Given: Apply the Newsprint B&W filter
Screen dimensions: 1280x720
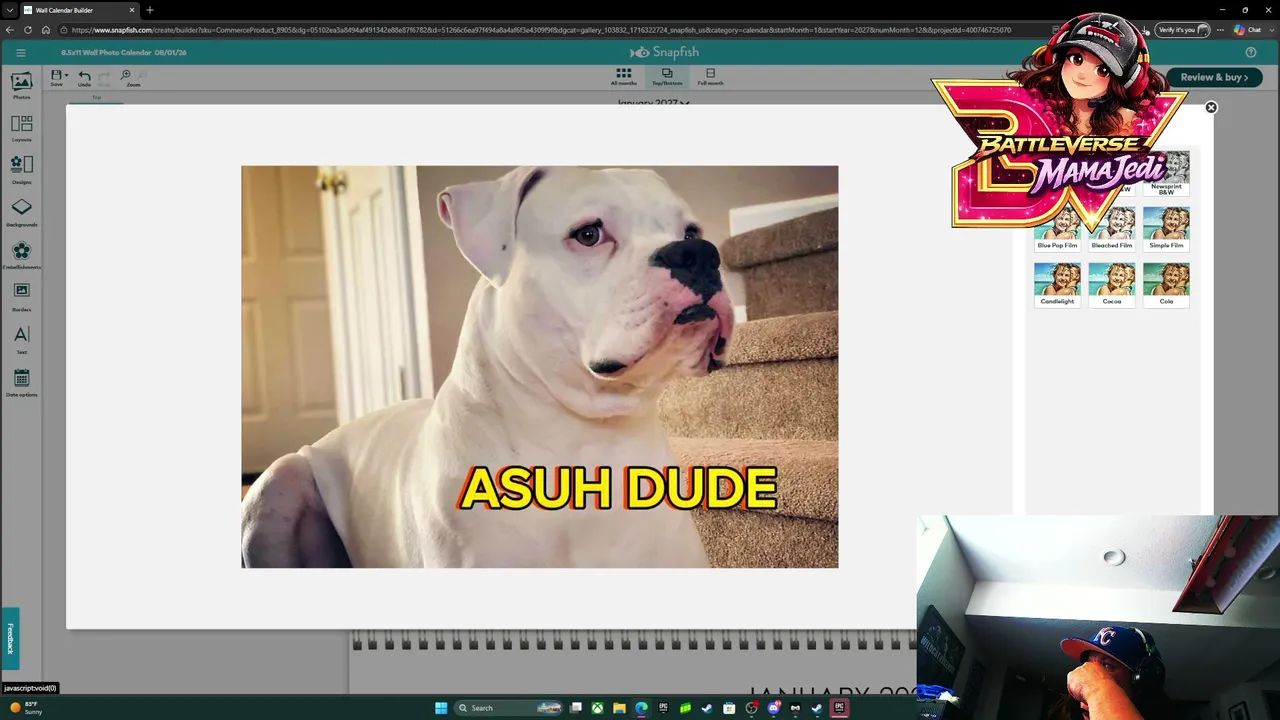Looking at the screenshot, I should 1166,174.
